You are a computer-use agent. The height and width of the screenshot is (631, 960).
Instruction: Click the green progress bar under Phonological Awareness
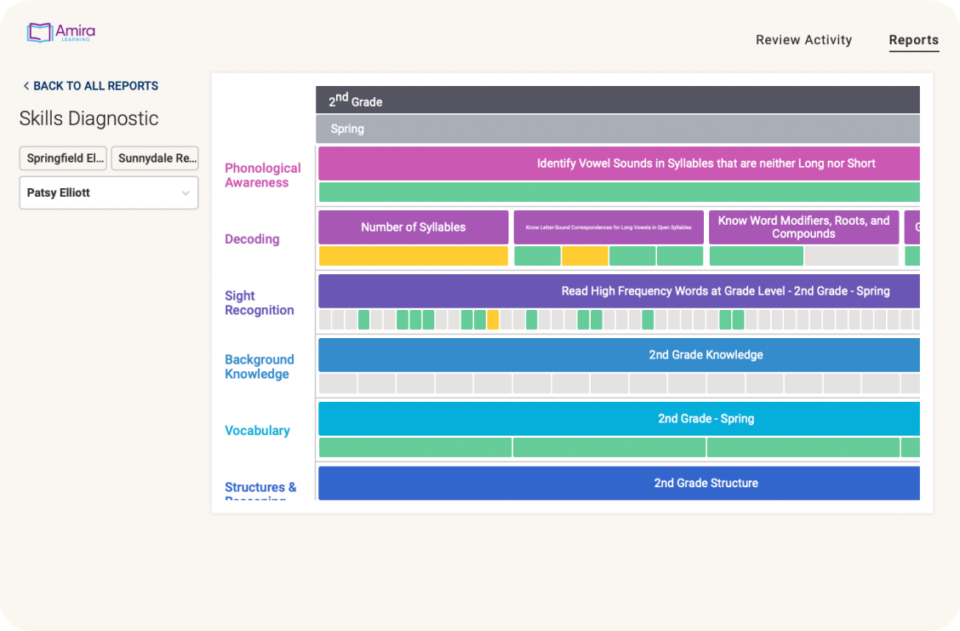(x=619, y=192)
